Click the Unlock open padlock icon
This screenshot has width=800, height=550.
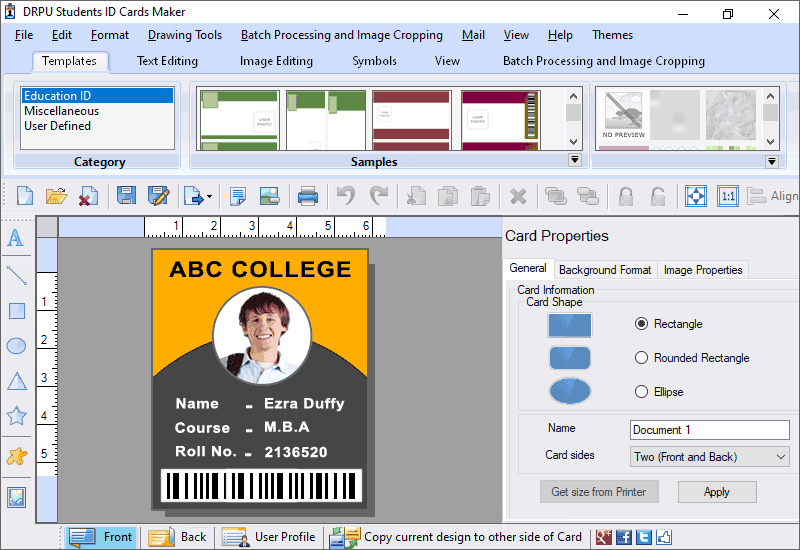pyautogui.click(x=658, y=196)
